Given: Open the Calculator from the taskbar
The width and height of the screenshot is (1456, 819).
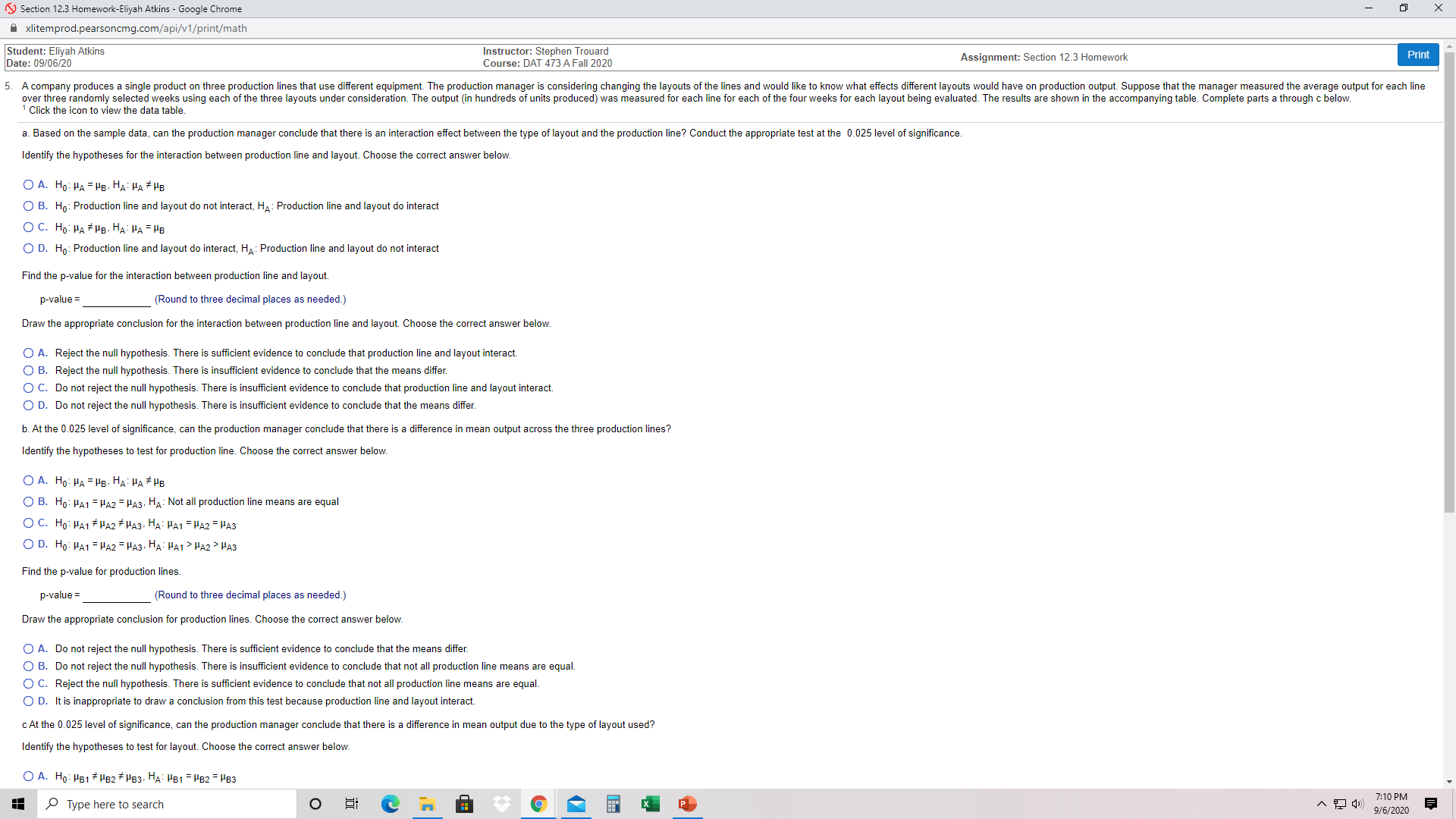Looking at the screenshot, I should (x=613, y=804).
